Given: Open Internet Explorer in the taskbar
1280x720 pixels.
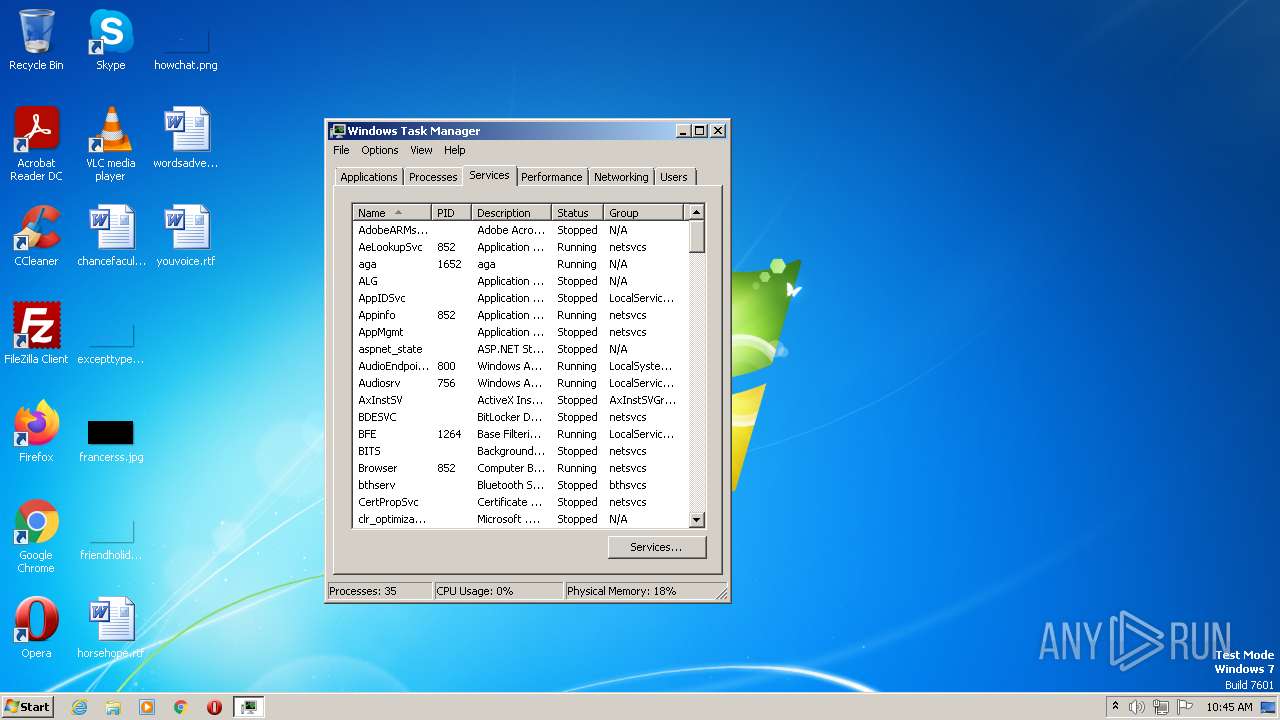Looking at the screenshot, I should [79, 707].
